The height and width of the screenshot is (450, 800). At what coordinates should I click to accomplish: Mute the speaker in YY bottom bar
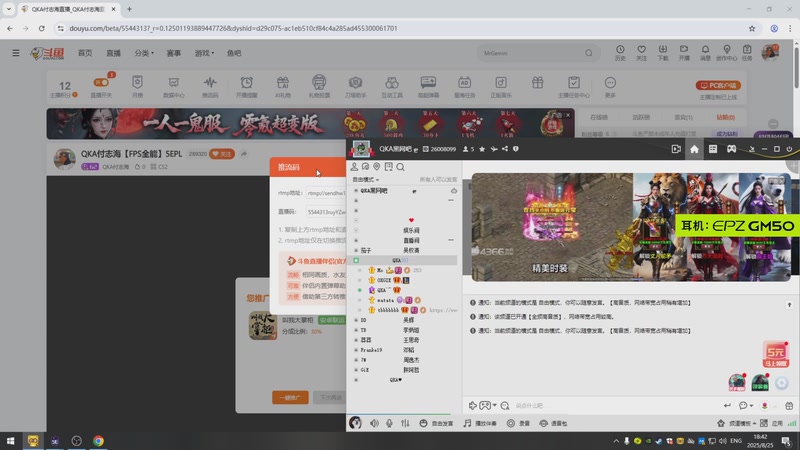click(374, 423)
